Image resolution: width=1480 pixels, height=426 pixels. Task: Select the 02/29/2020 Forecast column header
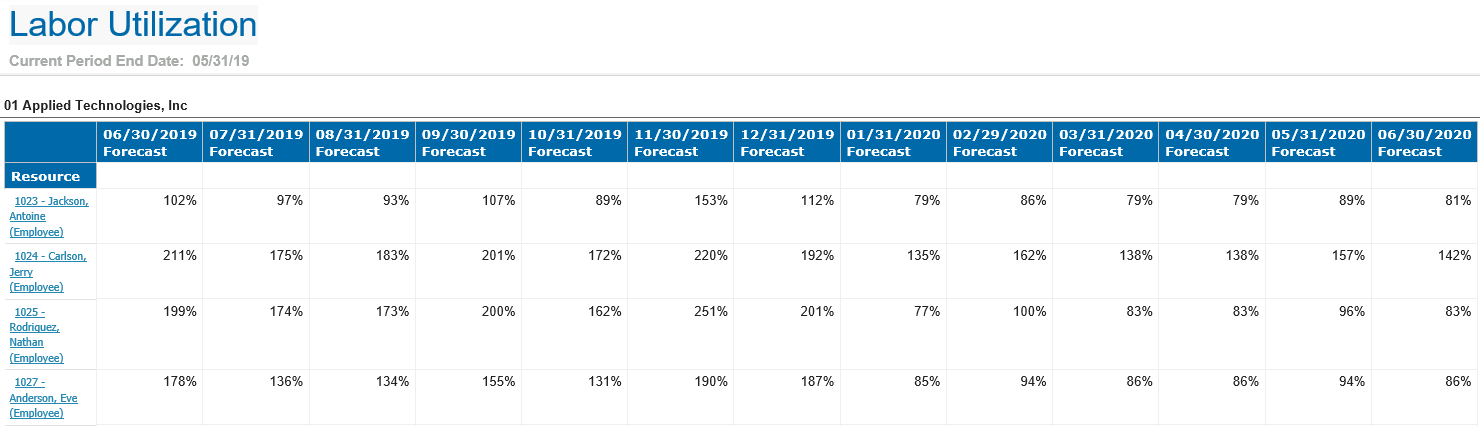pos(999,142)
